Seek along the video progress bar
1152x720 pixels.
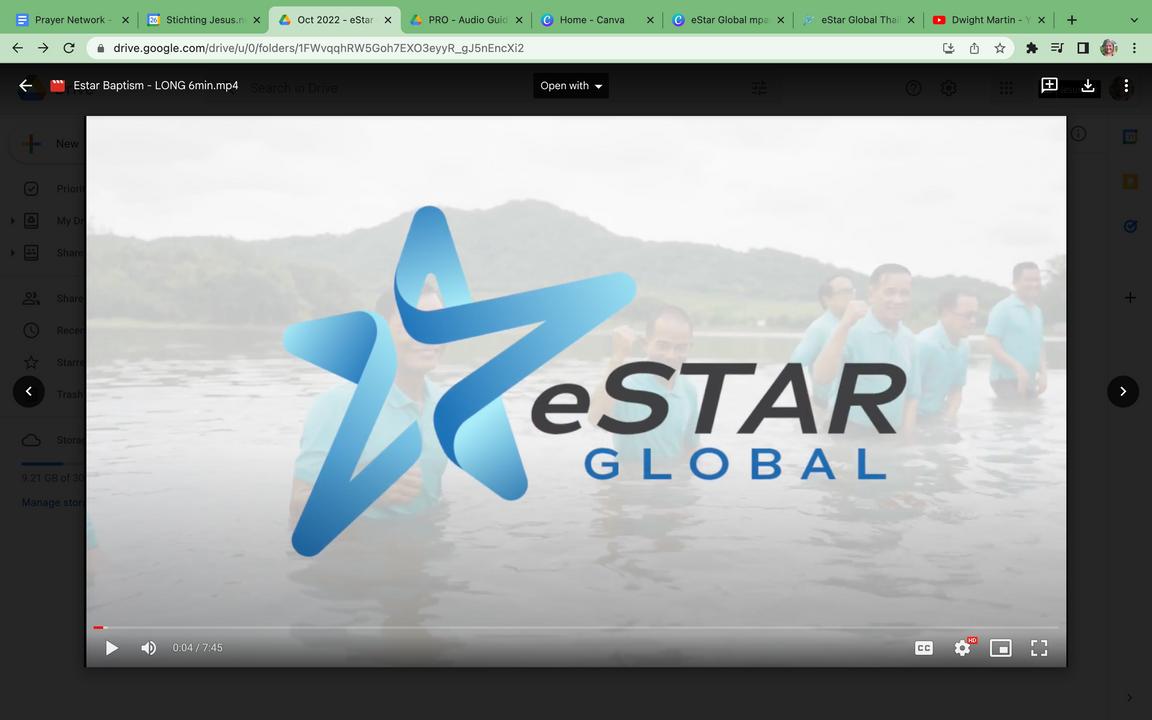(x=576, y=627)
